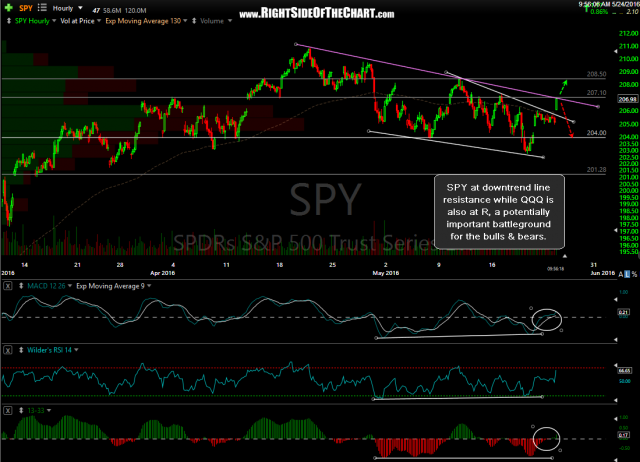Select the MACD 12 26 indicator label
The width and height of the screenshot is (640, 462).
click(x=46, y=286)
